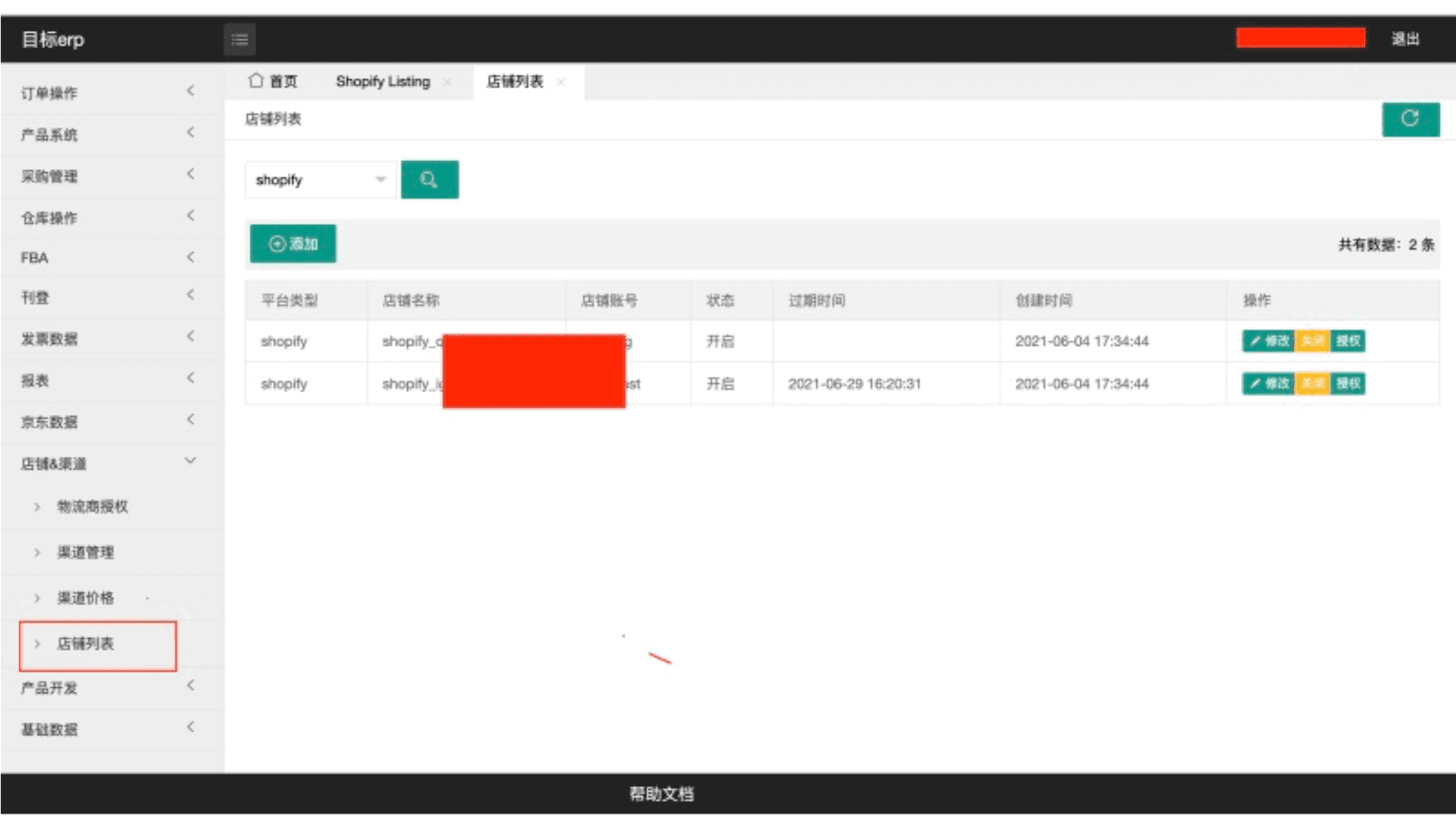
Task: Expand the 渠道管理 submenu arrow
Action: (36, 551)
